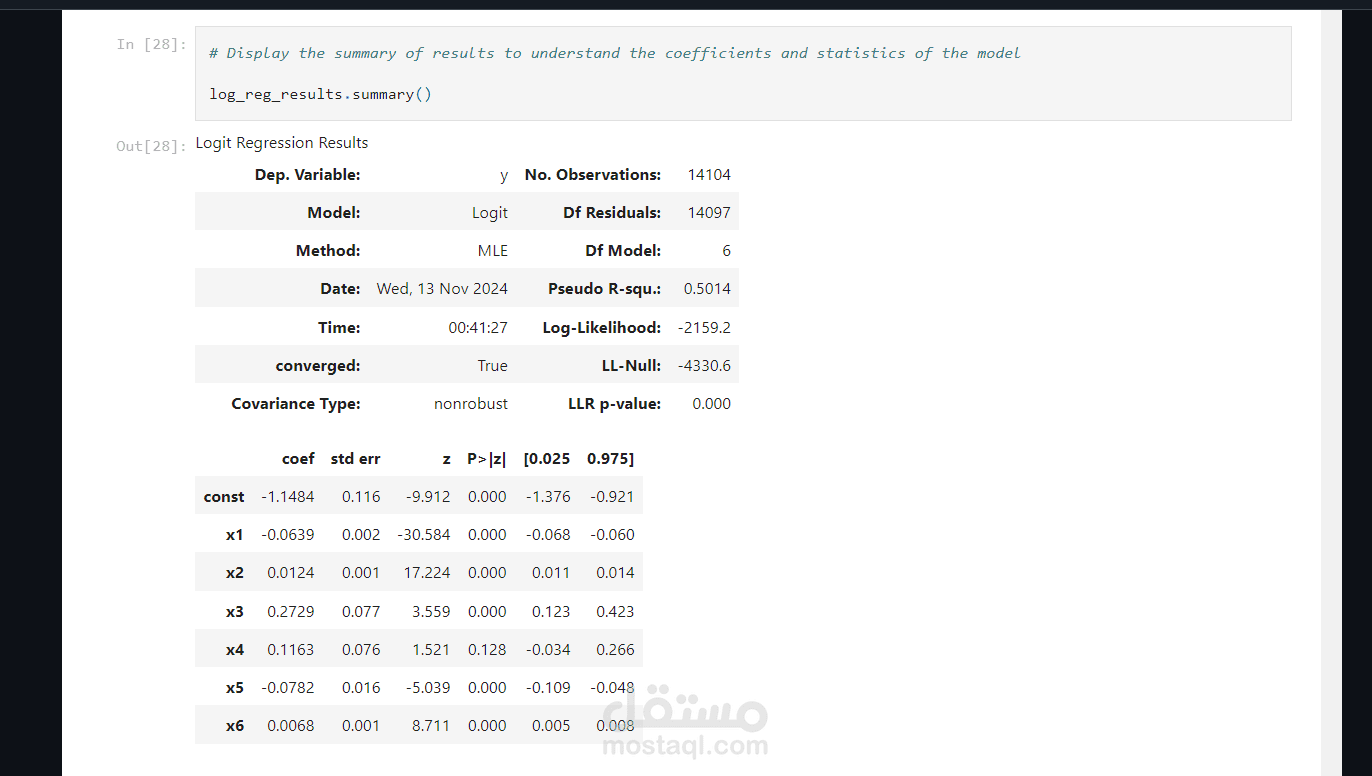Click the 'Covariance Type:' label
The width and height of the screenshot is (1372, 776).
(x=296, y=404)
